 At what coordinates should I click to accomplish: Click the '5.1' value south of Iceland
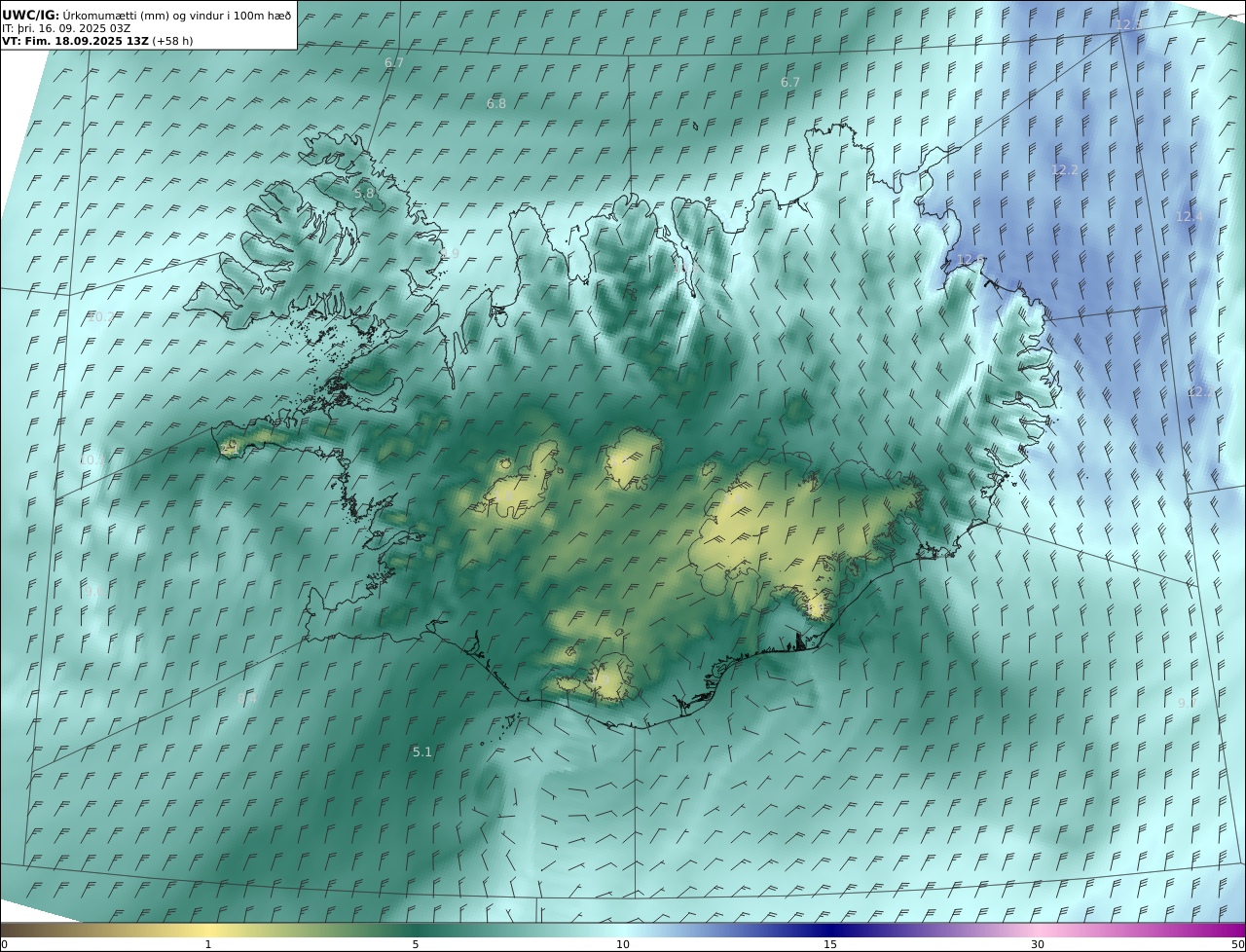pyautogui.click(x=421, y=751)
